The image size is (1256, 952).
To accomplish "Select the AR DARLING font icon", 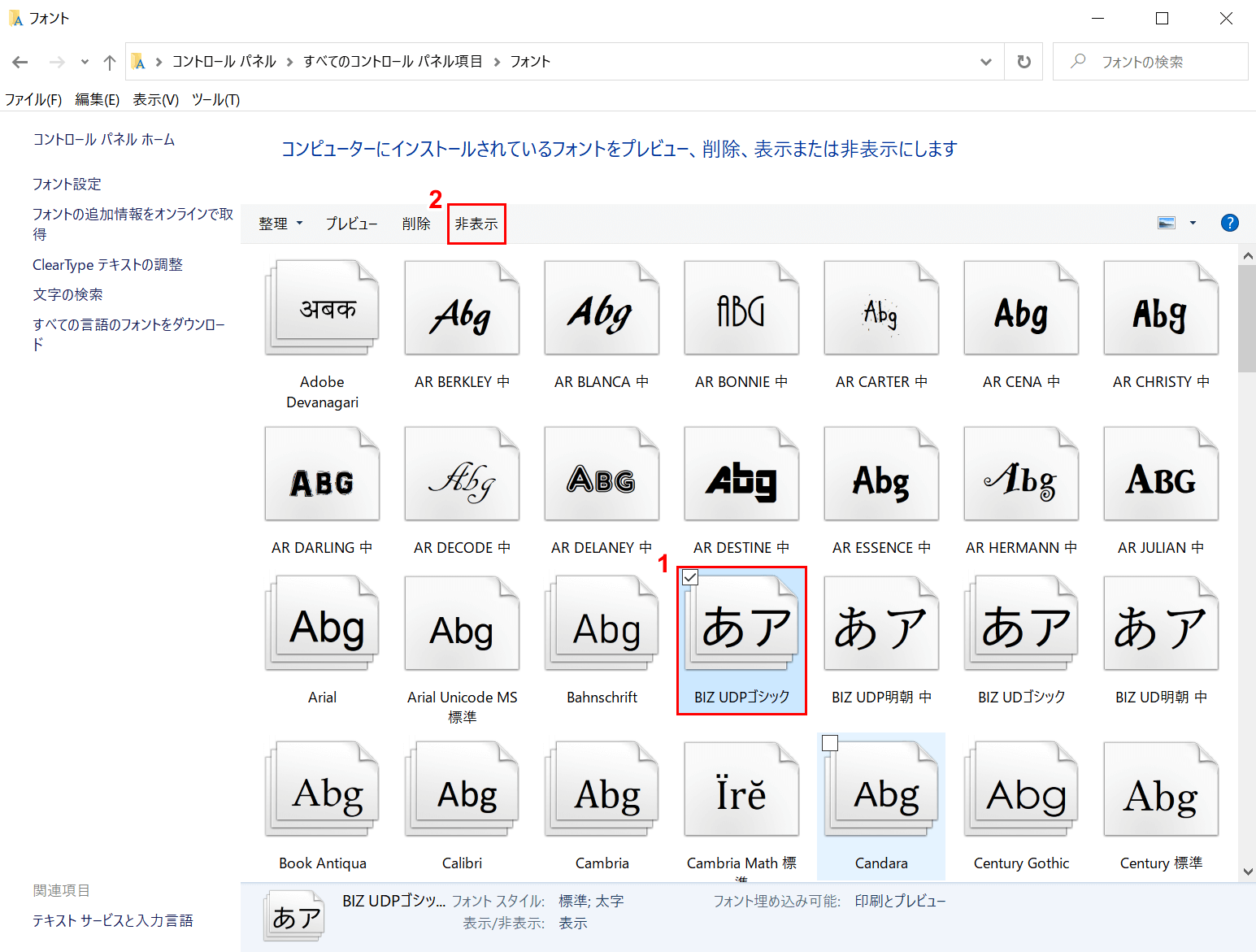I will point(322,474).
